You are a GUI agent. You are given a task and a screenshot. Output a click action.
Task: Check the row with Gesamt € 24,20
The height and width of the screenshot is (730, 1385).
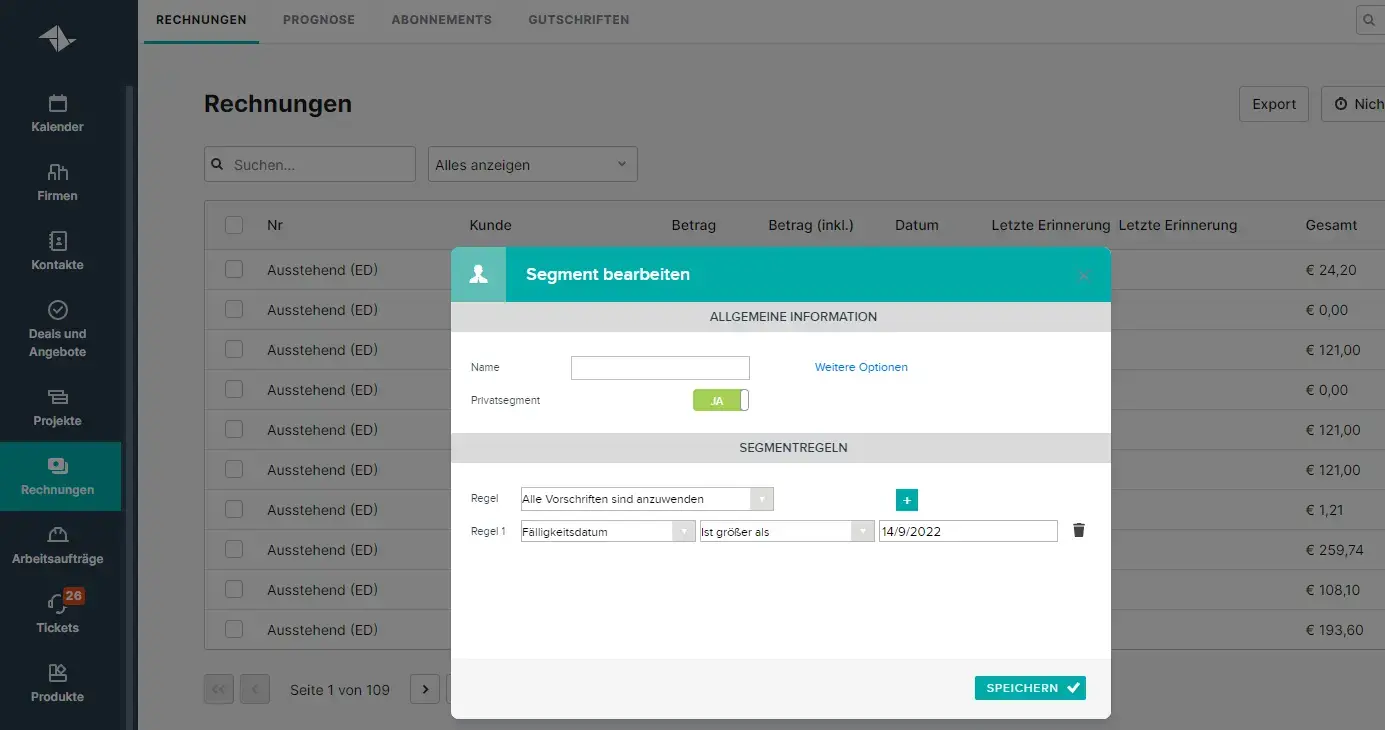(x=234, y=269)
